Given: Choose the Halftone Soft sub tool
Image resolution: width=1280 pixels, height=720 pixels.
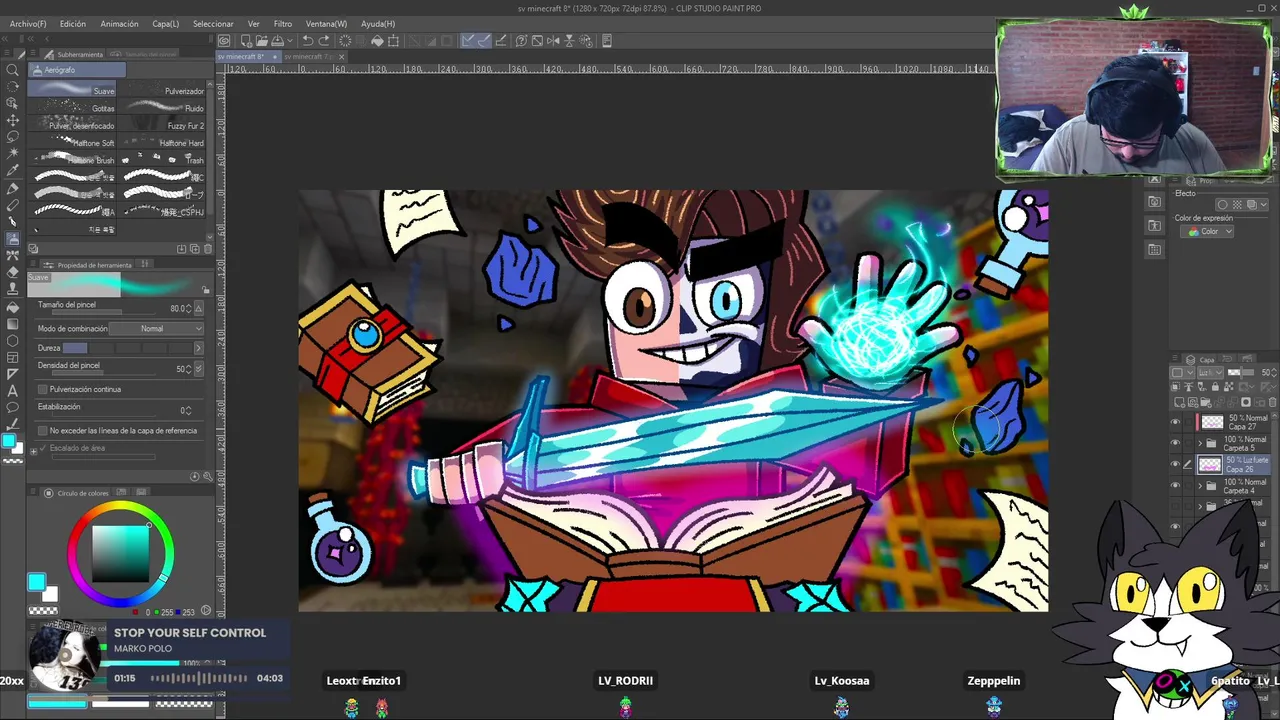Looking at the screenshot, I should pyautogui.click(x=73, y=142).
